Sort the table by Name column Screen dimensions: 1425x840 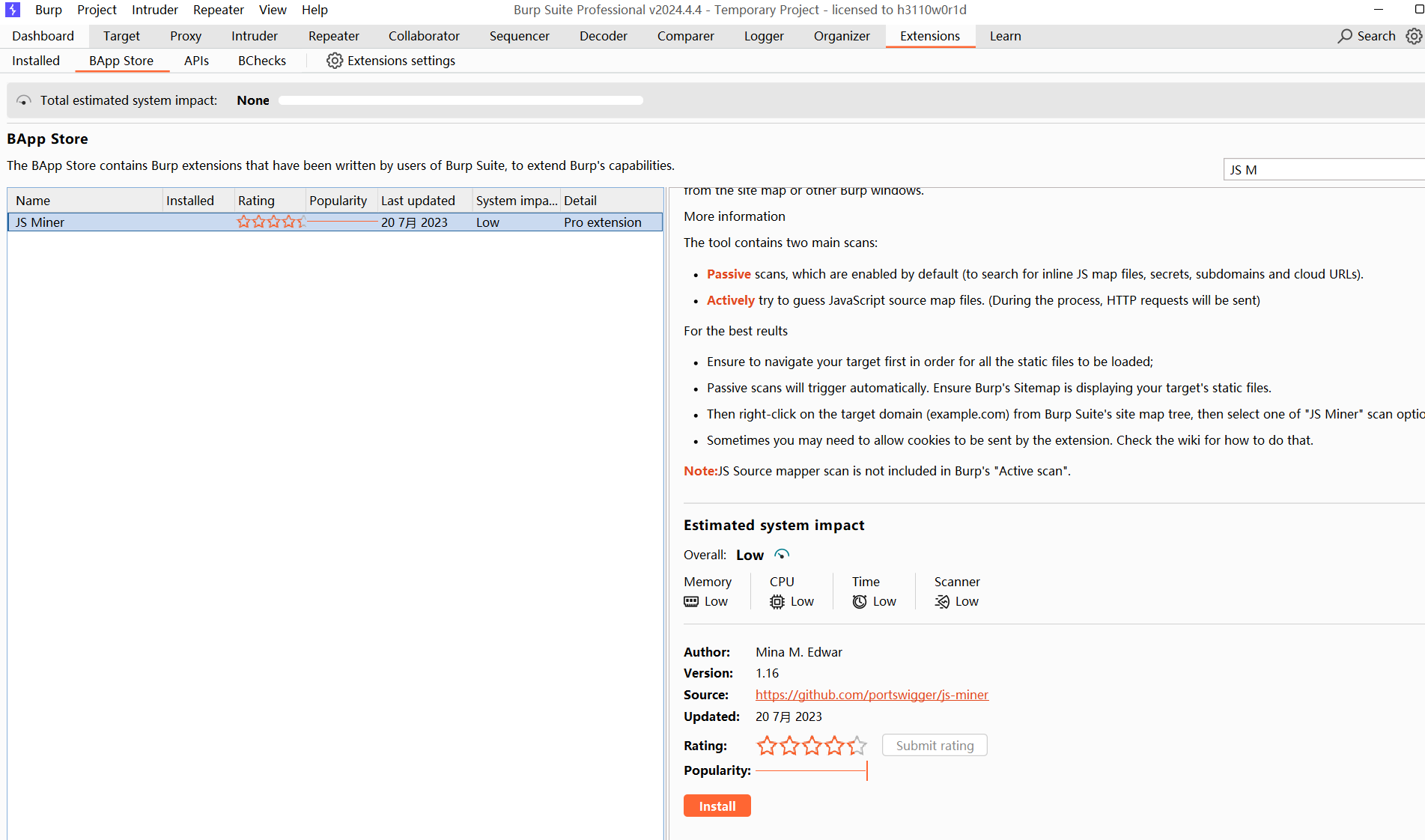[x=85, y=201]
